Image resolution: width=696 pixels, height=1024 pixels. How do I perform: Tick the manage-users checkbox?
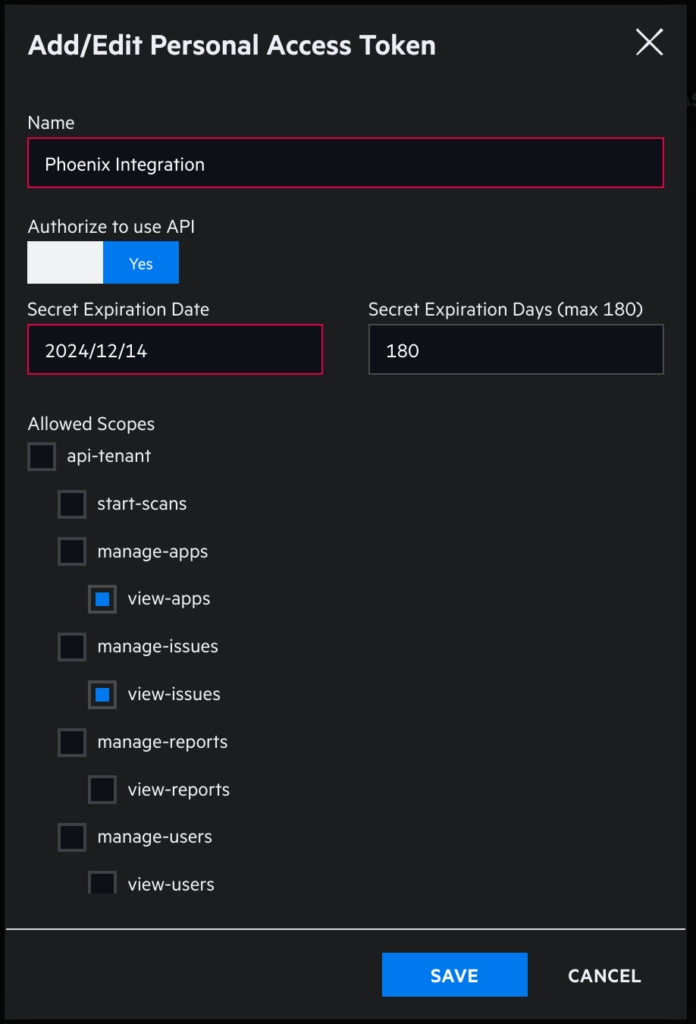tap(72, 838)
